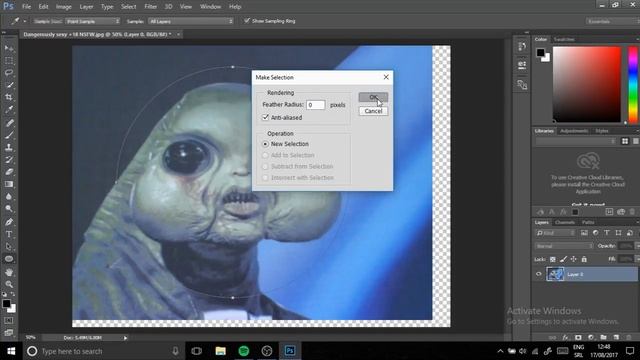
Task: Open the Essentials workspace dropdown
Action: 612,21
